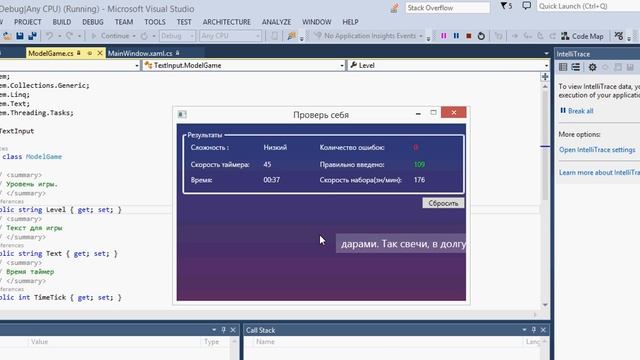Screen dimensions: 640x360
Task: Click the blue pause icon in the debug toolbar
Action: (x=456, y=36)
